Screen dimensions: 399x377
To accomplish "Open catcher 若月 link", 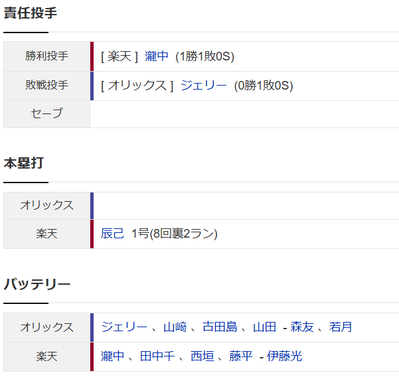I will pyautogui.click(x=341, y=327).
